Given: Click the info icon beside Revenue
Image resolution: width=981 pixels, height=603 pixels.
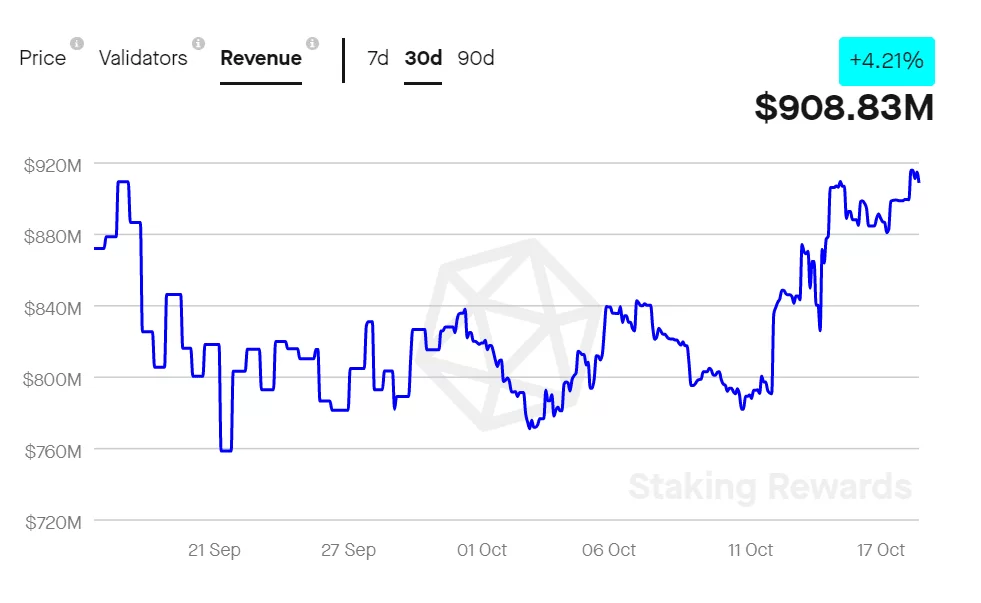Looking at the screenshot, I should pos(312,44).
